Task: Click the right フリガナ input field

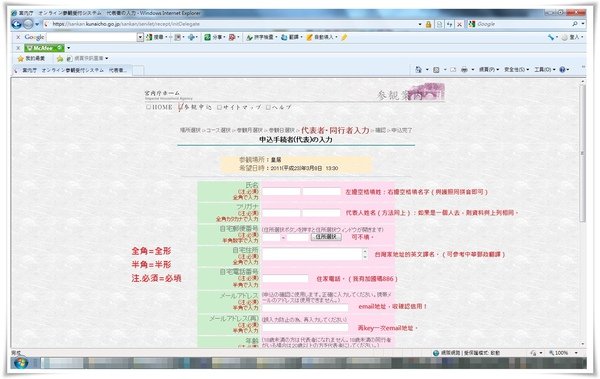Action: [321, 213]
